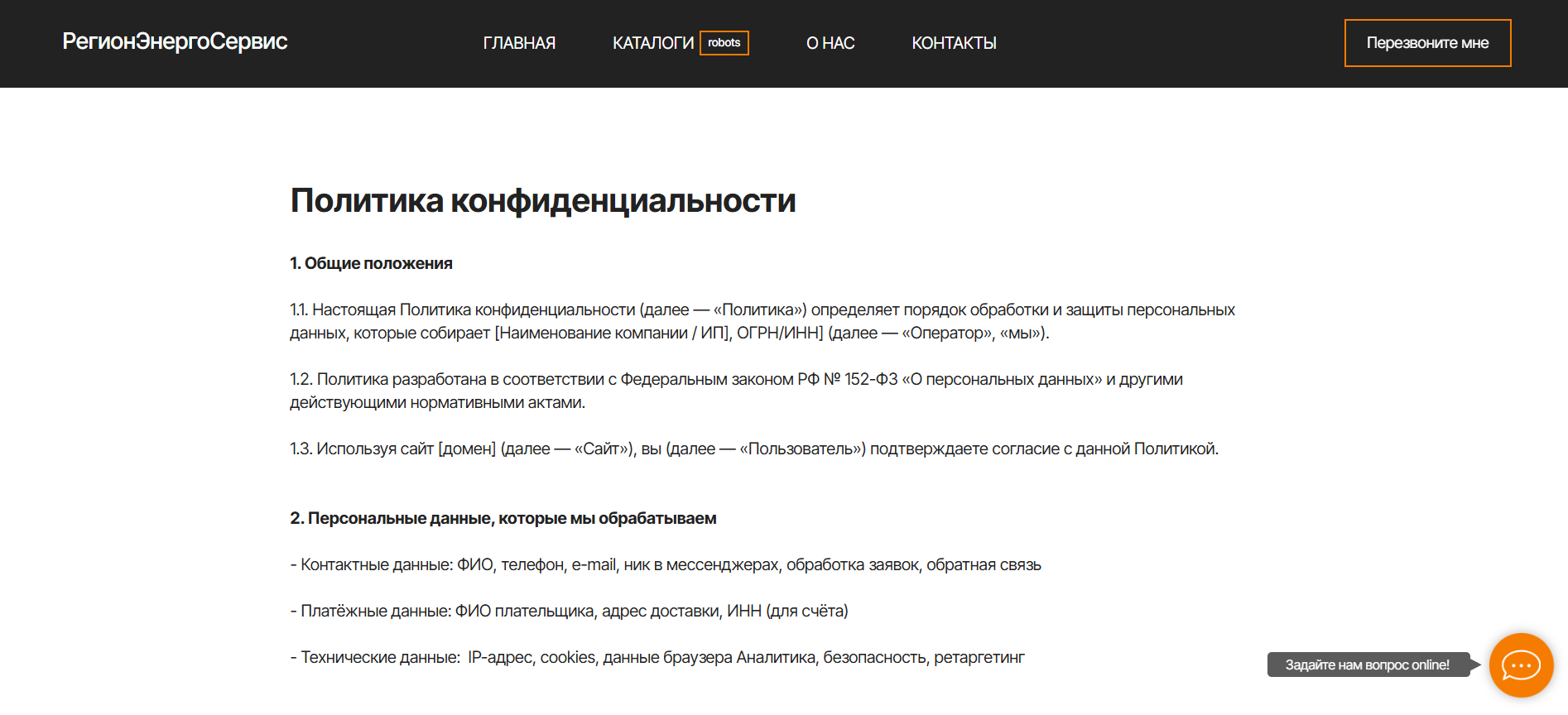Select the Персональные данные section 2 heading
The height and width of the screenshot is (715, 1568).
tap(503, 518)
